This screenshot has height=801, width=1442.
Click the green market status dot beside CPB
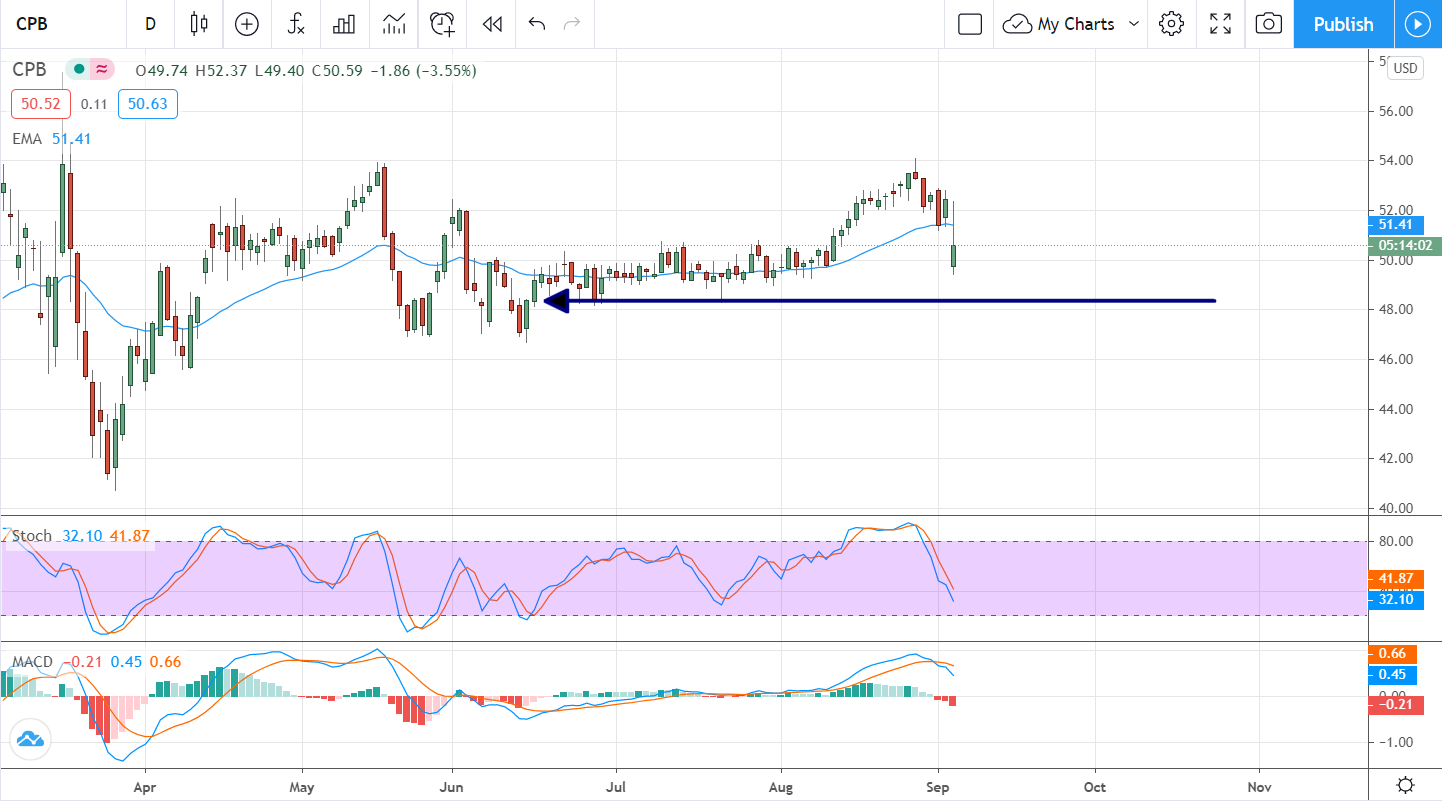point(77,70)
